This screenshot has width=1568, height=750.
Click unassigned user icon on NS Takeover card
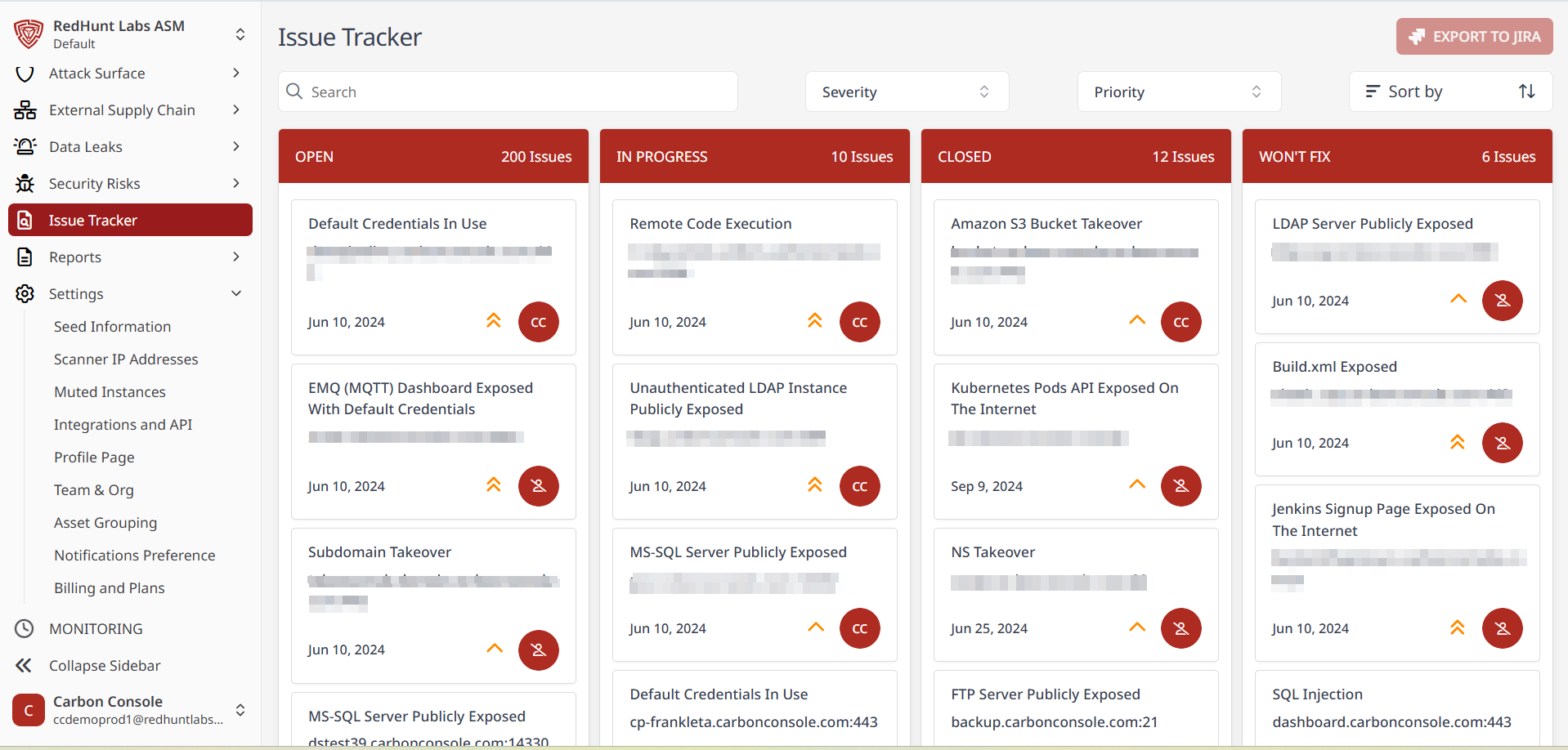(x=1181, y=628)
